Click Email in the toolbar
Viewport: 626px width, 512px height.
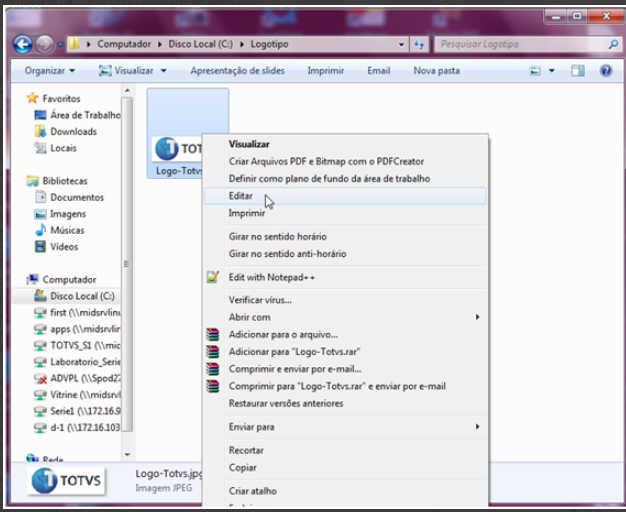378,71
